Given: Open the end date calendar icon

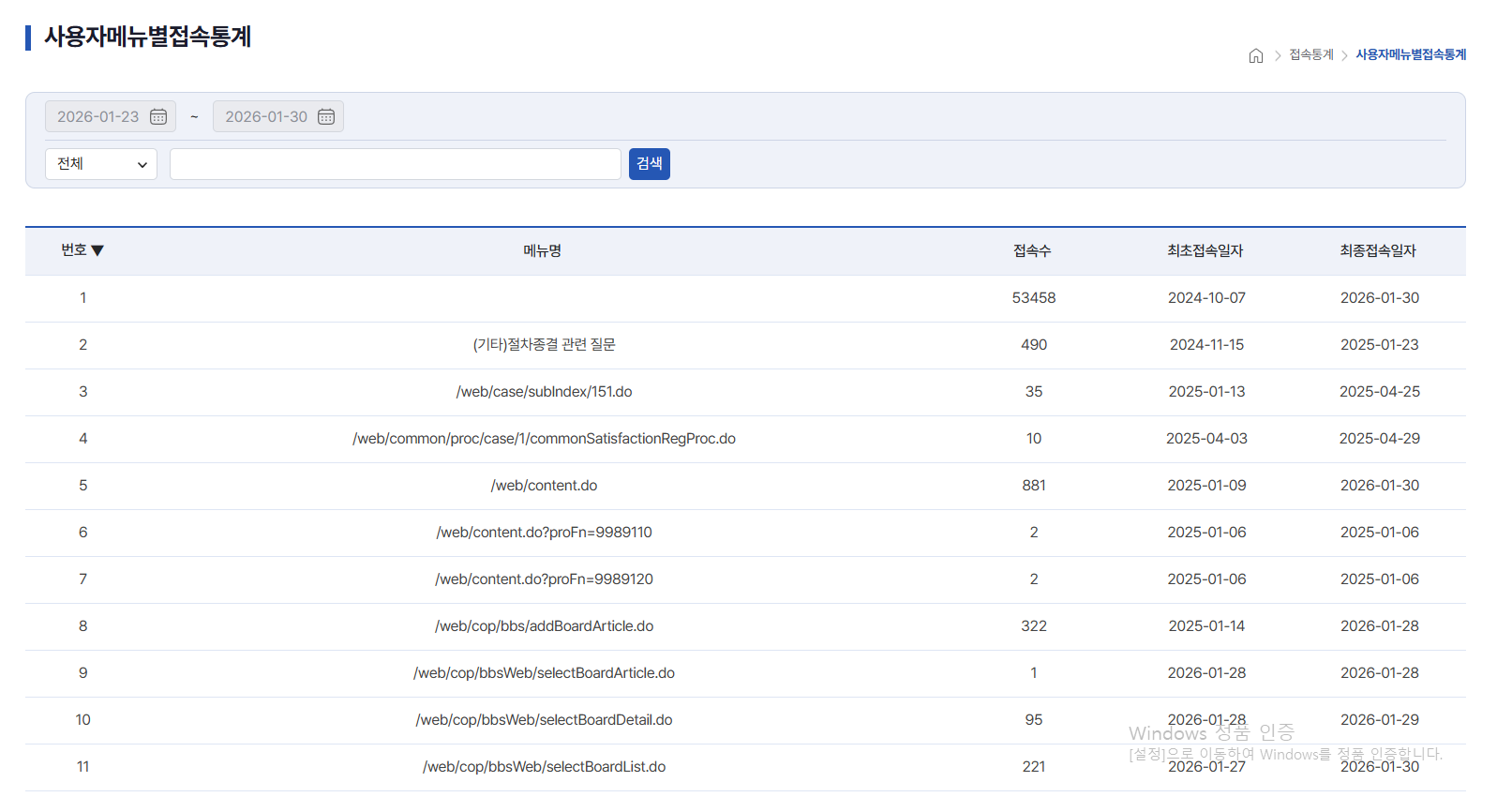Looking at the screenshot, I should (x=326, y=117).
